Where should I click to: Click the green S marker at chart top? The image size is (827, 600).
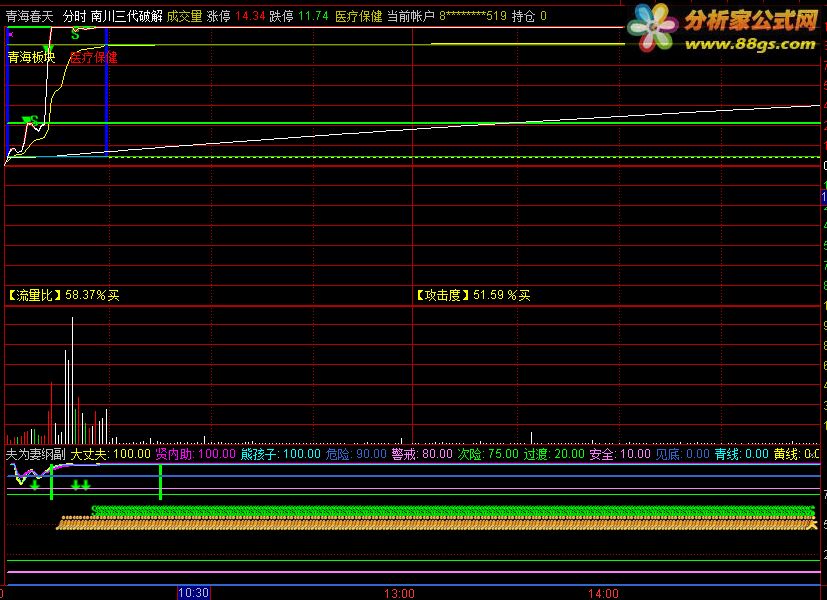[75, 35]
